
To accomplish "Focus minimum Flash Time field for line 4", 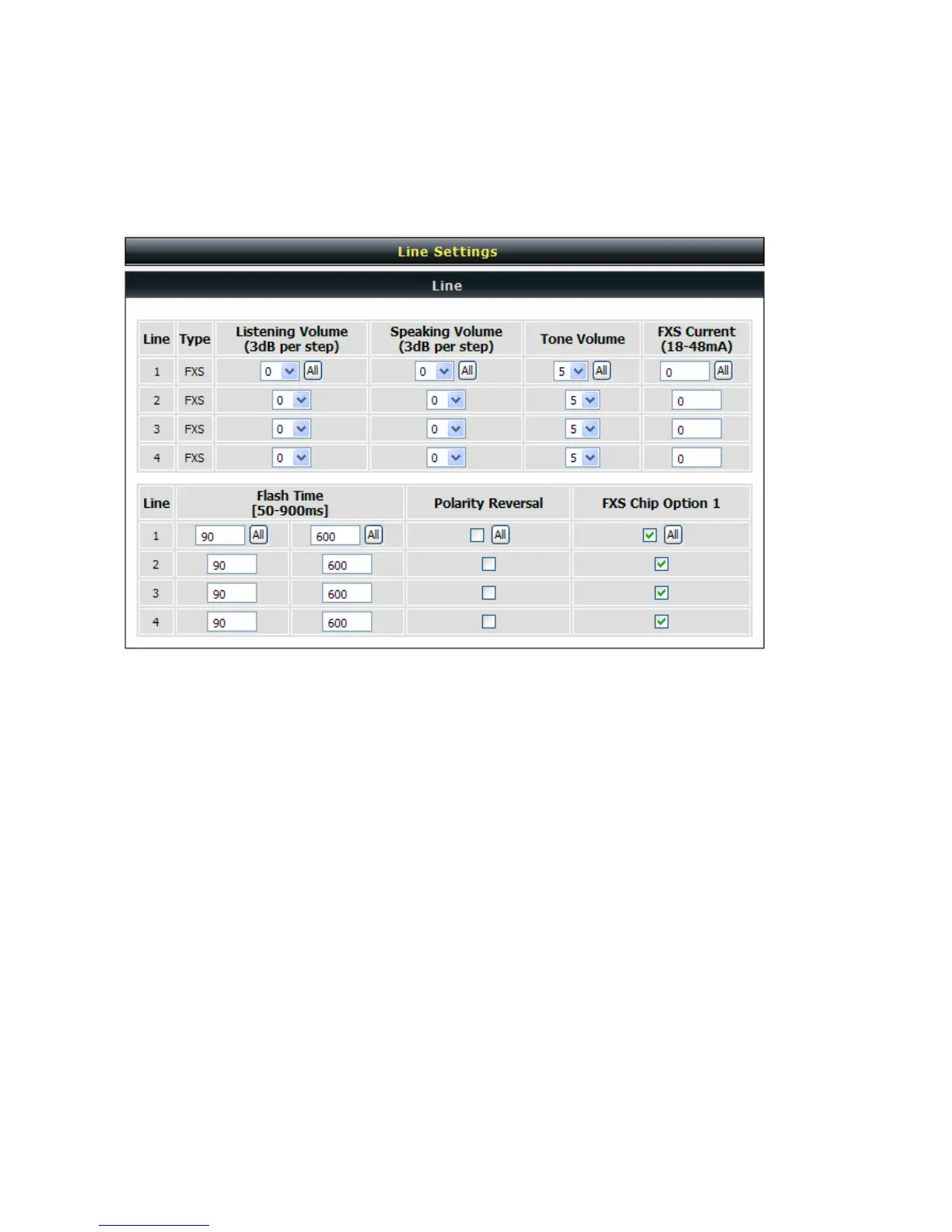I will 232,622.
